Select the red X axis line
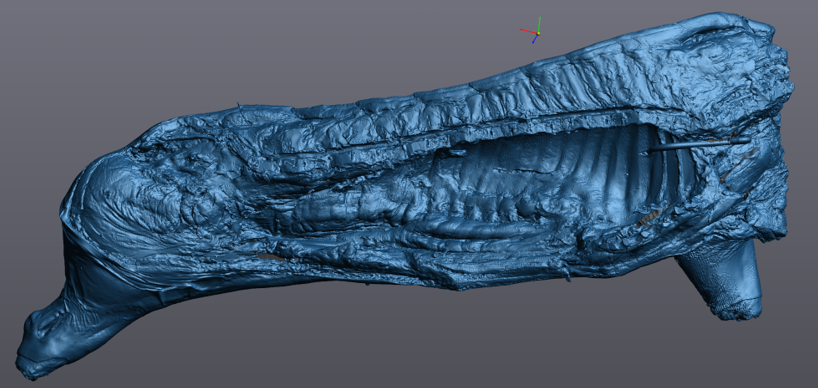Image resolution: width=818 pixels, height=388 pixels. click(528, 31)
